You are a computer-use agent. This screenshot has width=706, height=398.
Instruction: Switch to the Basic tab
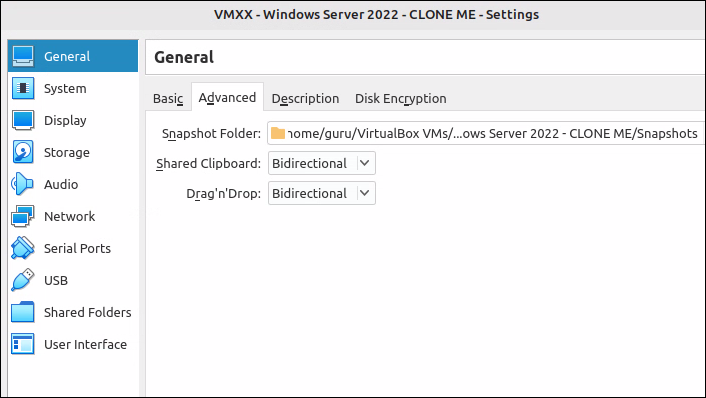pyautogui.click(x=168, y=98)
